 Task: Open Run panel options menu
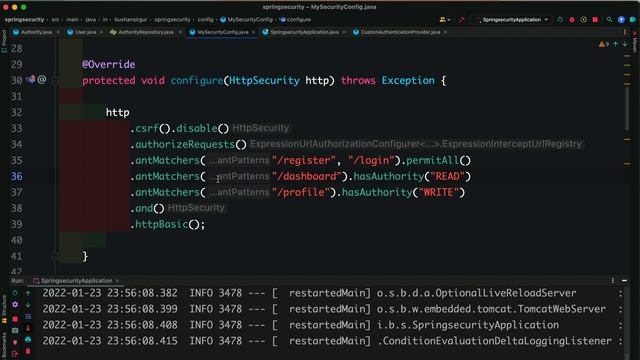pyautogui.click(x=613, y=281)
